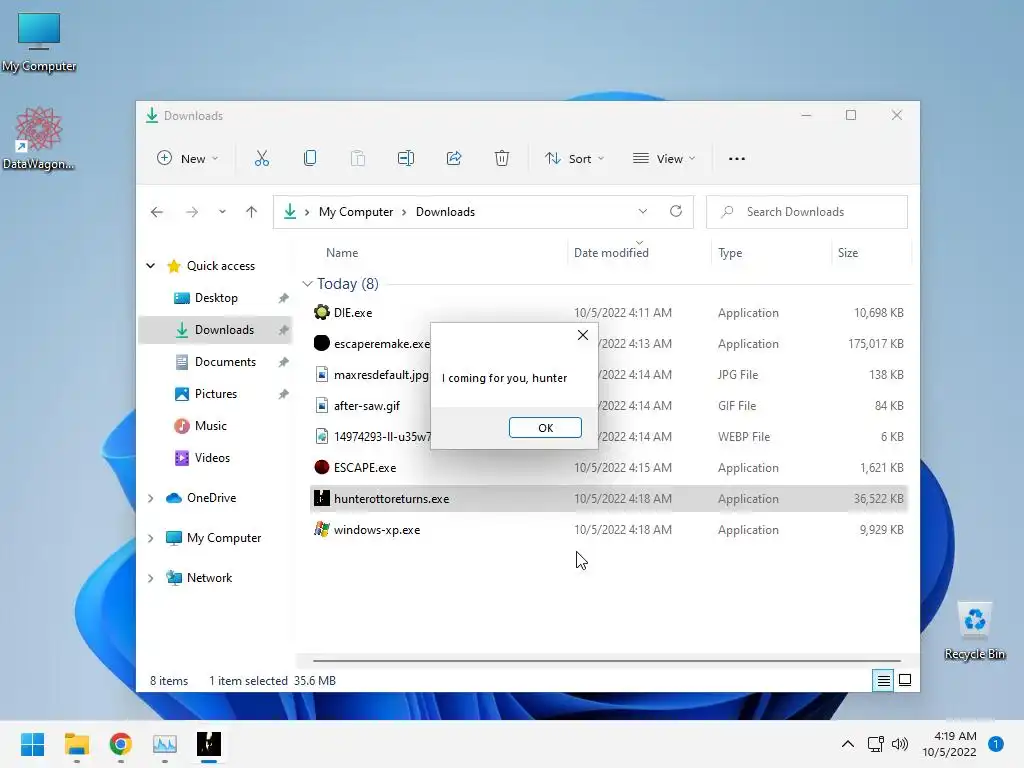Click the volume speaker tray icon
Viewport: 1024px width, 768px height.
click(x=901, y=744)
